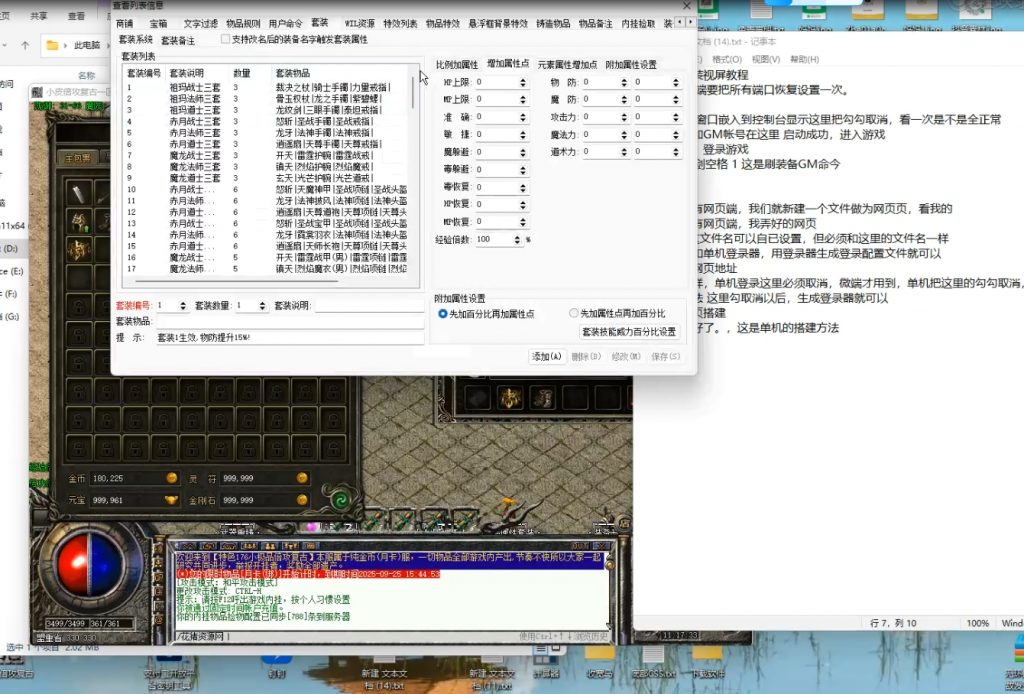Screen dimensions: 1024x694
Task: Enable 支持改名后的装备名字触发套装属性 checkbox
Action: (x=225, y=39)
